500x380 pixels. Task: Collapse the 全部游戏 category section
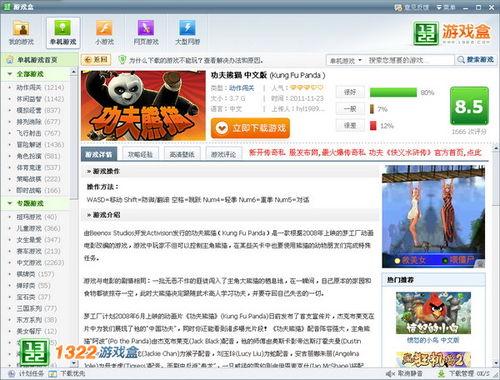10,74
